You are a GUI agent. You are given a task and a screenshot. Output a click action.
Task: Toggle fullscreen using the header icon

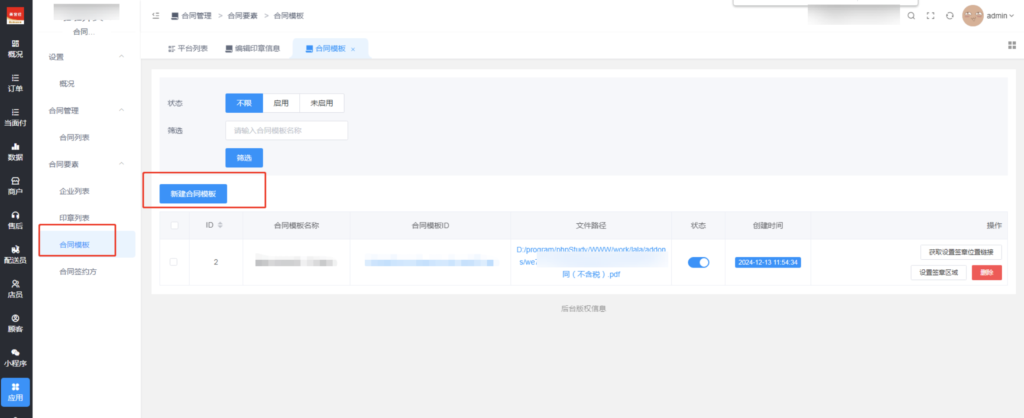[x=931, y=16]
